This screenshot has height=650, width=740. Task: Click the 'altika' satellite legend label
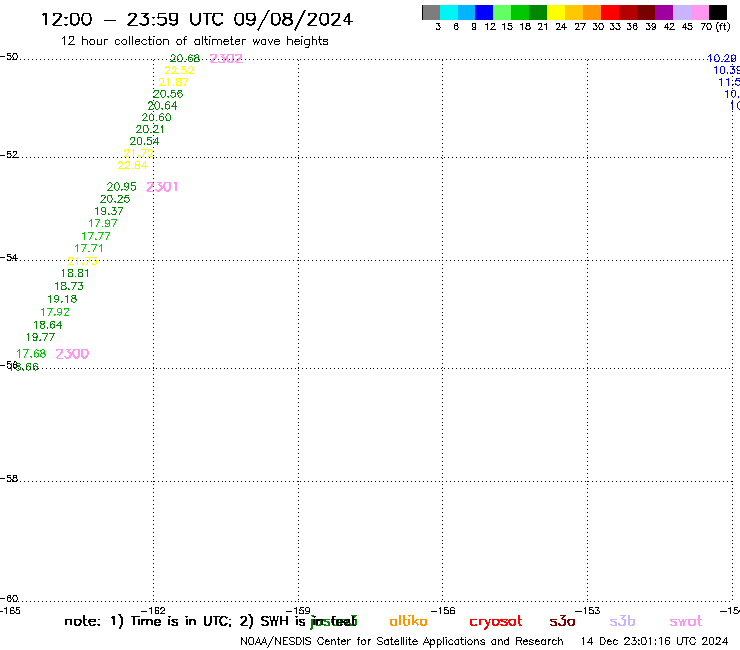[408, 621]
